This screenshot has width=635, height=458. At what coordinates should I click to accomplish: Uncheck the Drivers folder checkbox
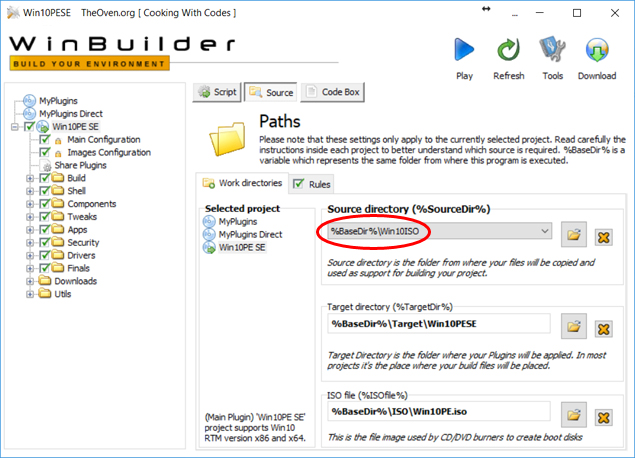coord(45,256)
